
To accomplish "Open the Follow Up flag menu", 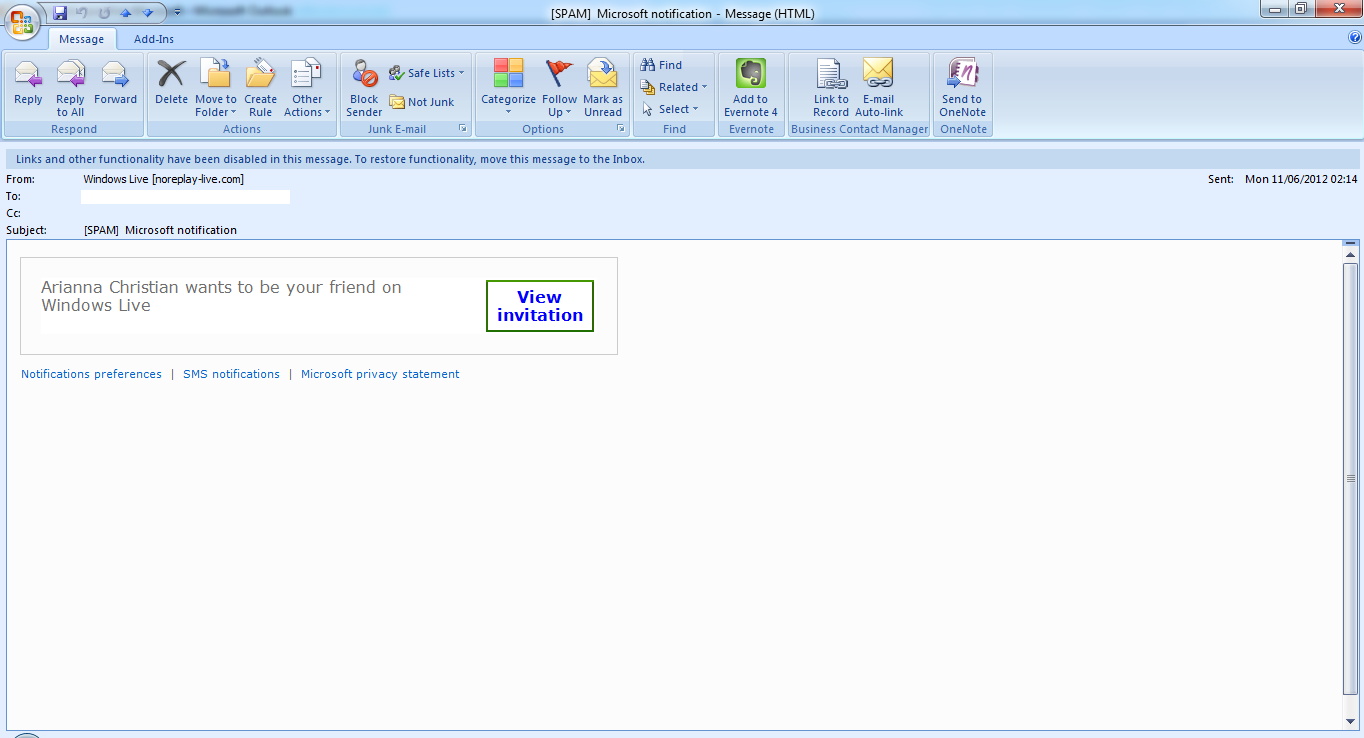I will [x=559, y=87].
